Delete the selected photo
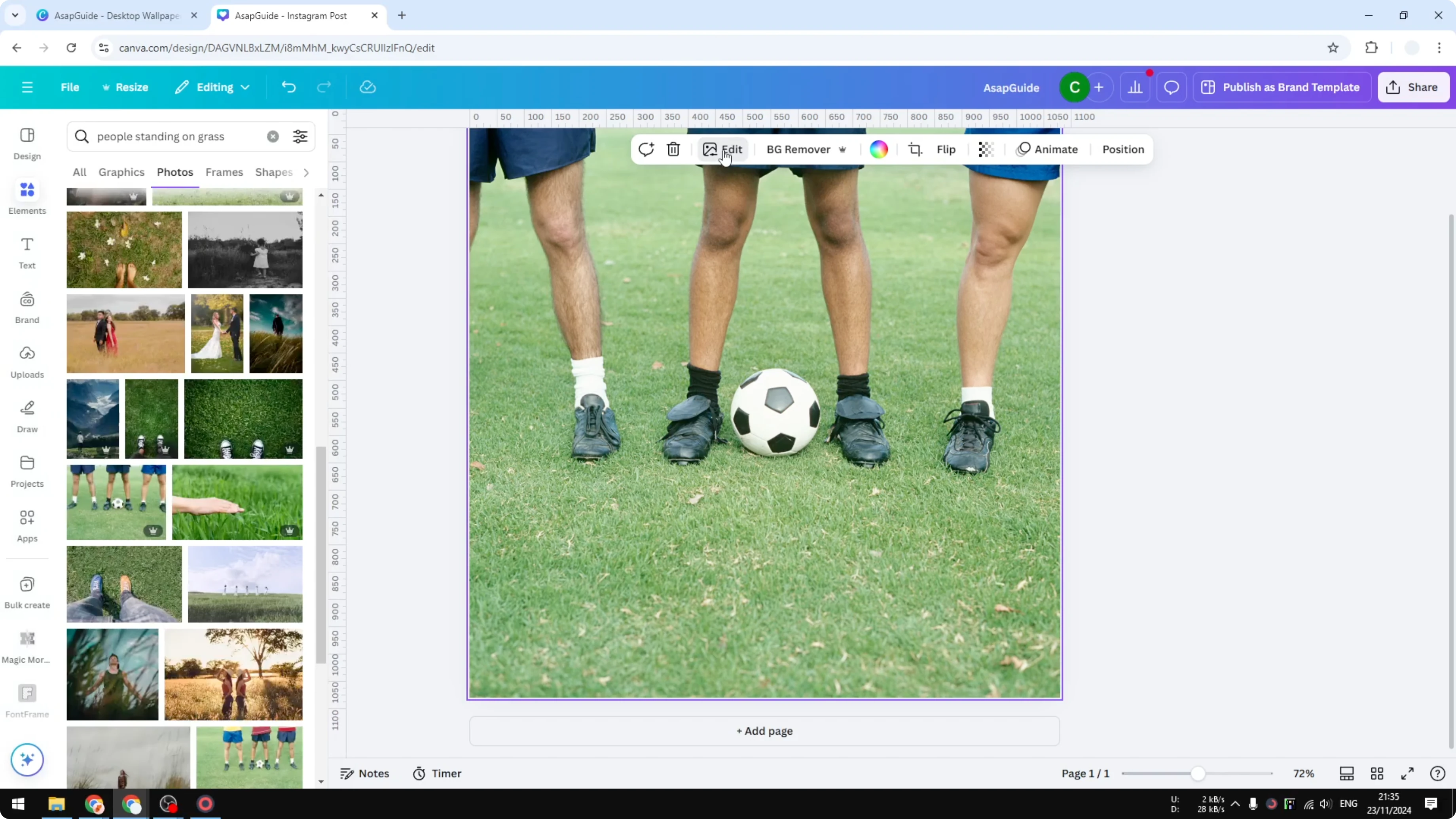The width and height of the screenshot is (1456, 819). [x=673, y=149]
